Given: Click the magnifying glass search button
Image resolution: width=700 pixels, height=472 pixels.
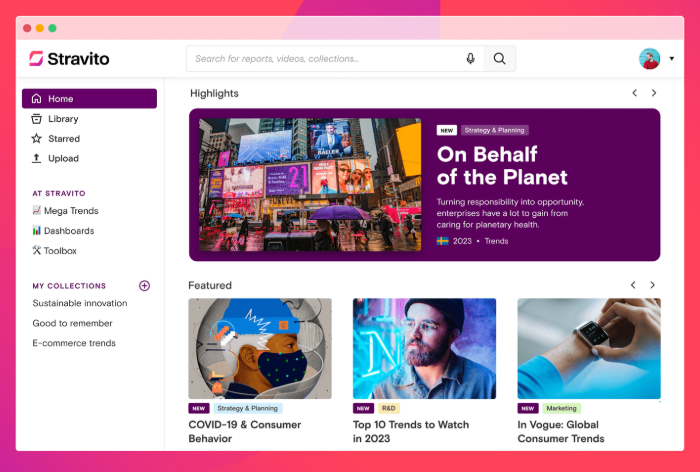Looking at the screenshot, I should point(500,59).
